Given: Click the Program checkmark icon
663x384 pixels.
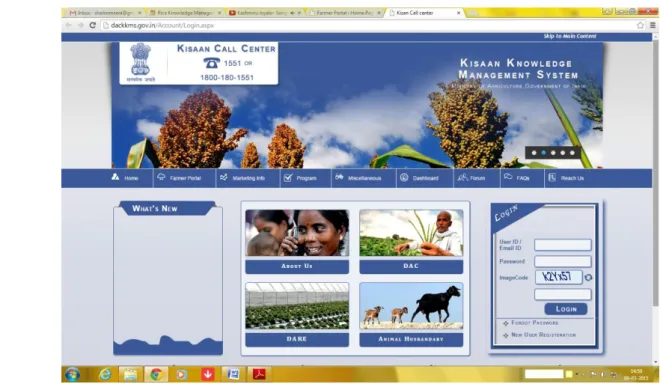Looking at the screenshot, I should [288, 178].
